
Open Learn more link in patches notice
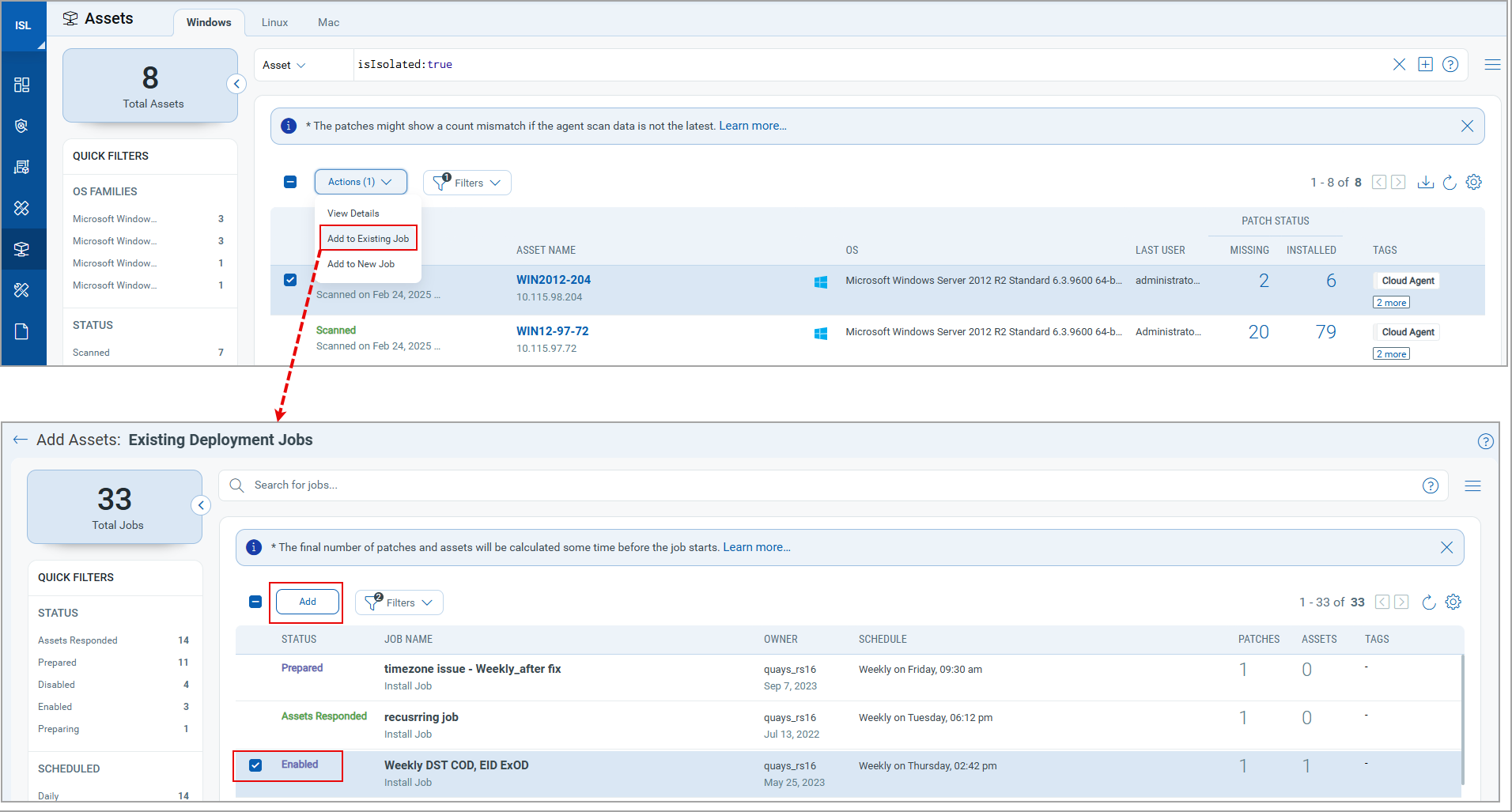(753, 126)
